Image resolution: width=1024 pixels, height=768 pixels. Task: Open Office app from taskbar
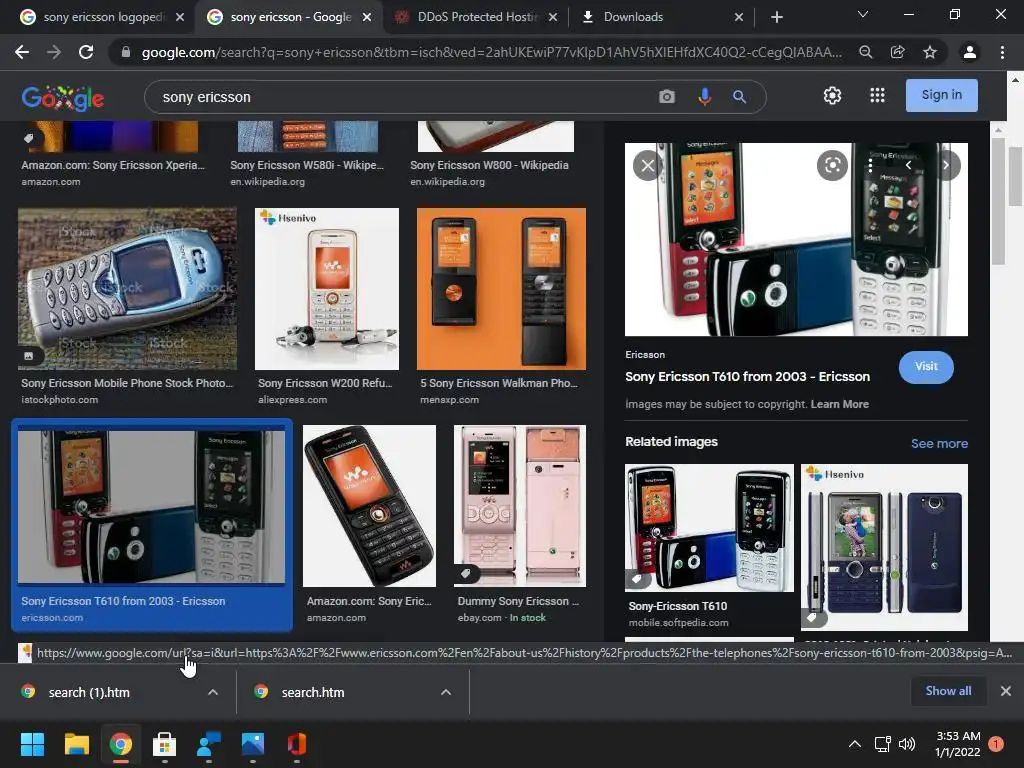pyautogui.click(x=296, y=744)
